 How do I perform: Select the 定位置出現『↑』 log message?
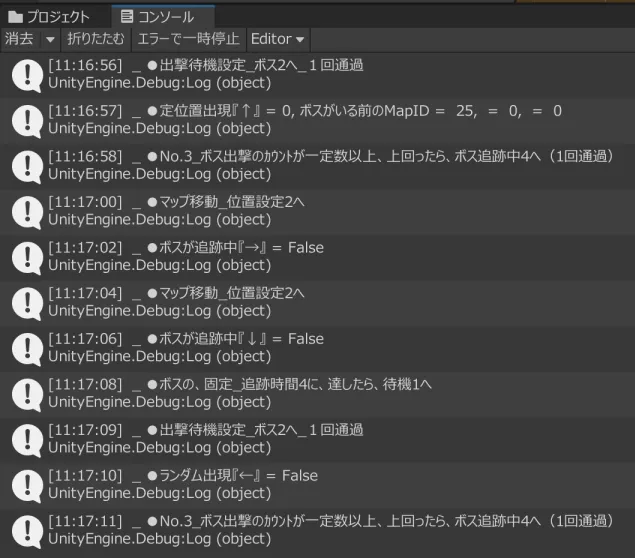pos(305,111)
